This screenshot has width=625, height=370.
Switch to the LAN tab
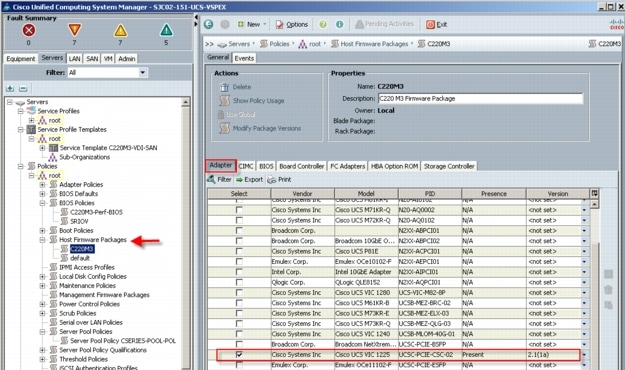coord(75,59)
